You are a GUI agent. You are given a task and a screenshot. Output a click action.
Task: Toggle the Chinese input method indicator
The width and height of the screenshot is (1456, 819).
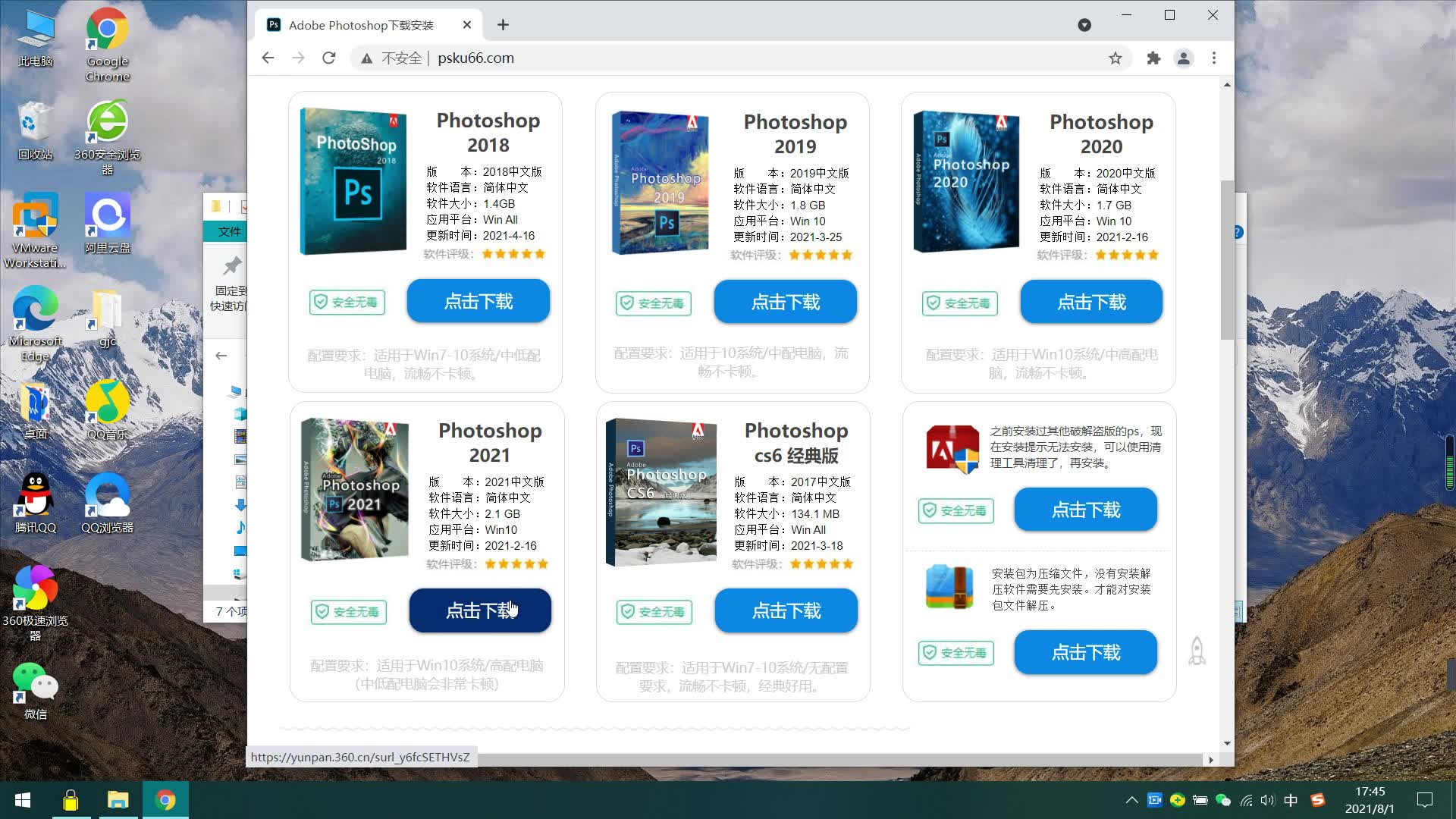(1291, 800)
